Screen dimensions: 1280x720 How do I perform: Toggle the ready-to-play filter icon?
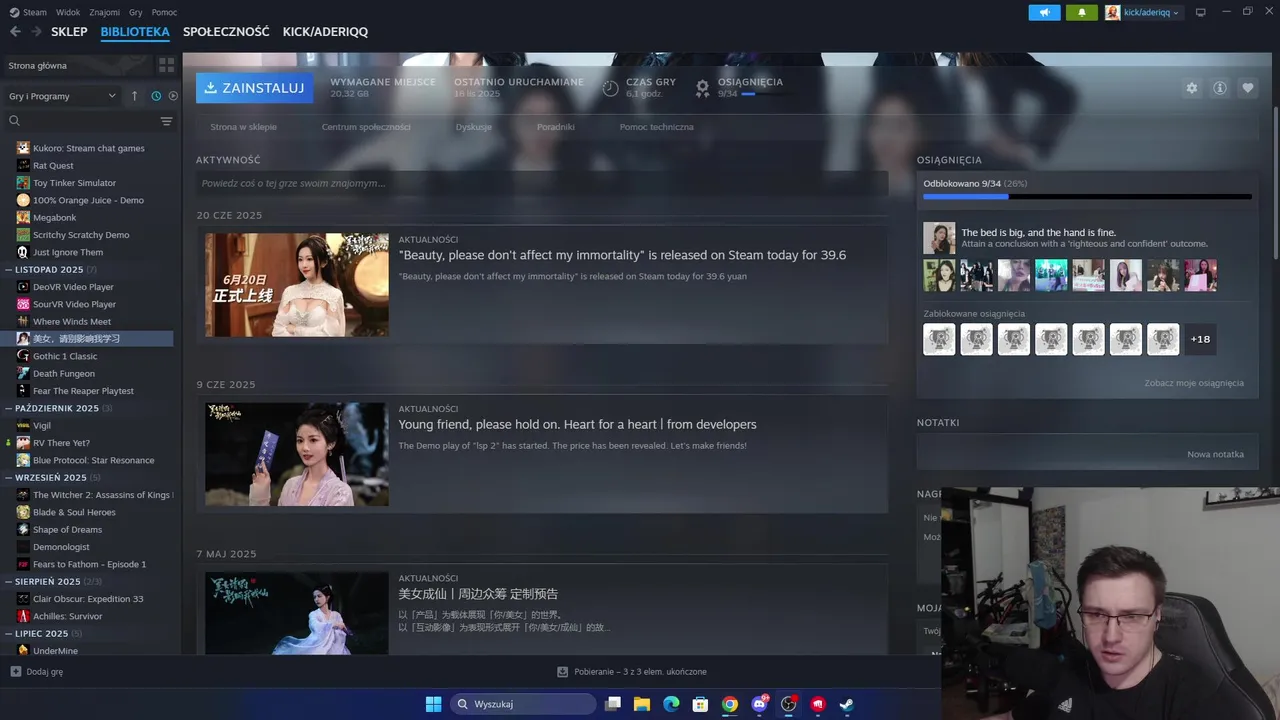(x=173, y=96)
